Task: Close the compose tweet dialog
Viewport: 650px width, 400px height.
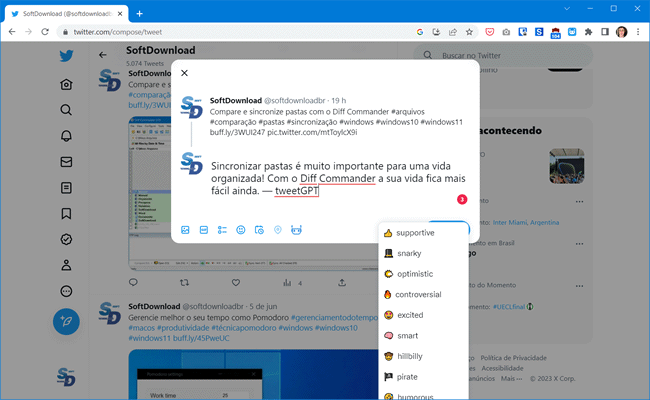Action: coord(184,73)
